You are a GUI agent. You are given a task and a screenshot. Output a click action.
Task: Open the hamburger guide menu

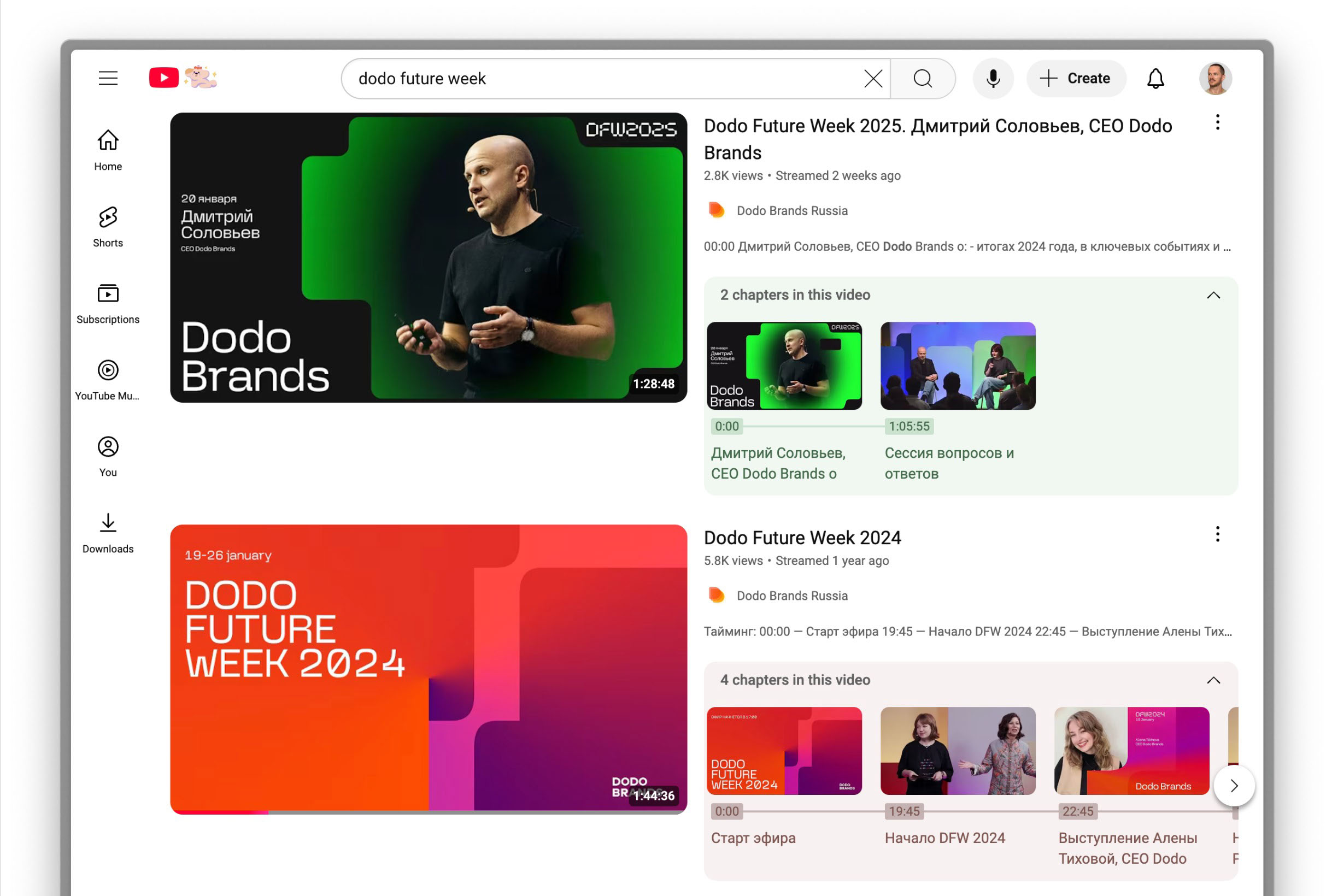[108, 78]
